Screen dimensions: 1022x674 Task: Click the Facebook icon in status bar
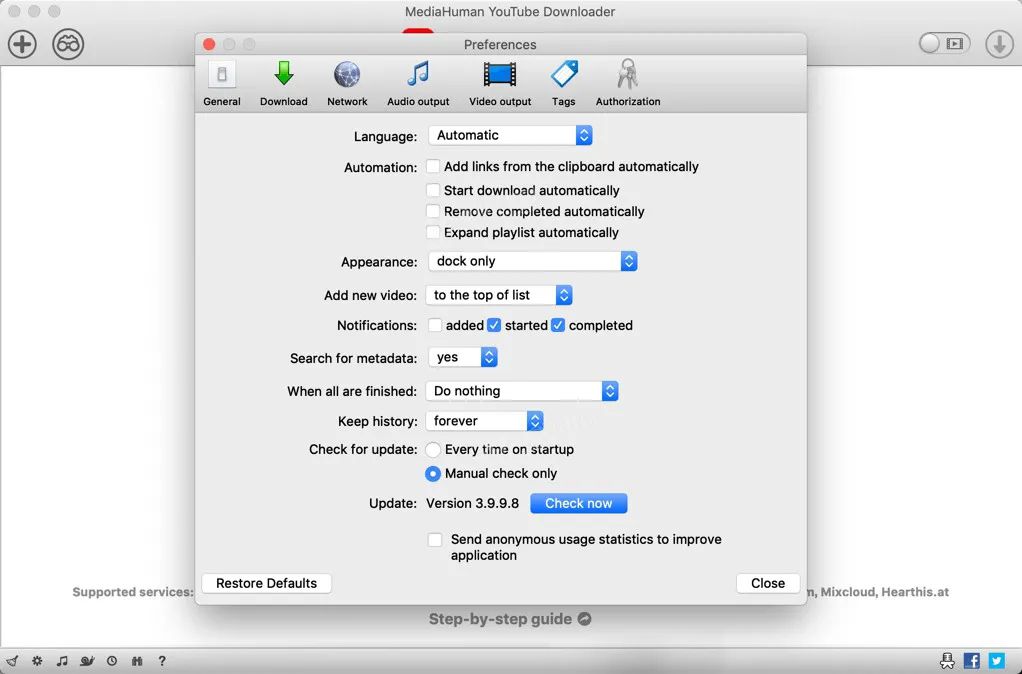click(x=971, y=661)
